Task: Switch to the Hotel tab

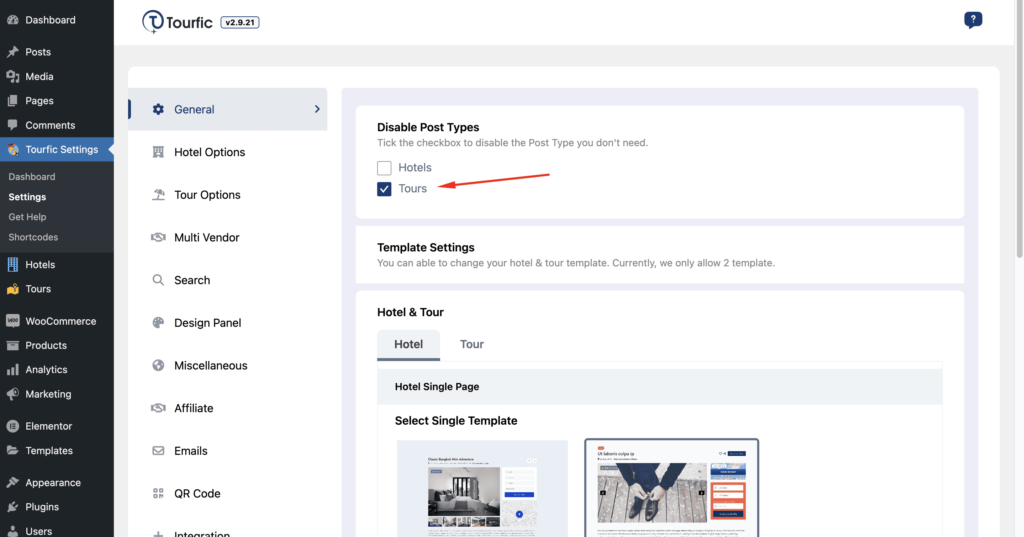Action: pos(408,344)
